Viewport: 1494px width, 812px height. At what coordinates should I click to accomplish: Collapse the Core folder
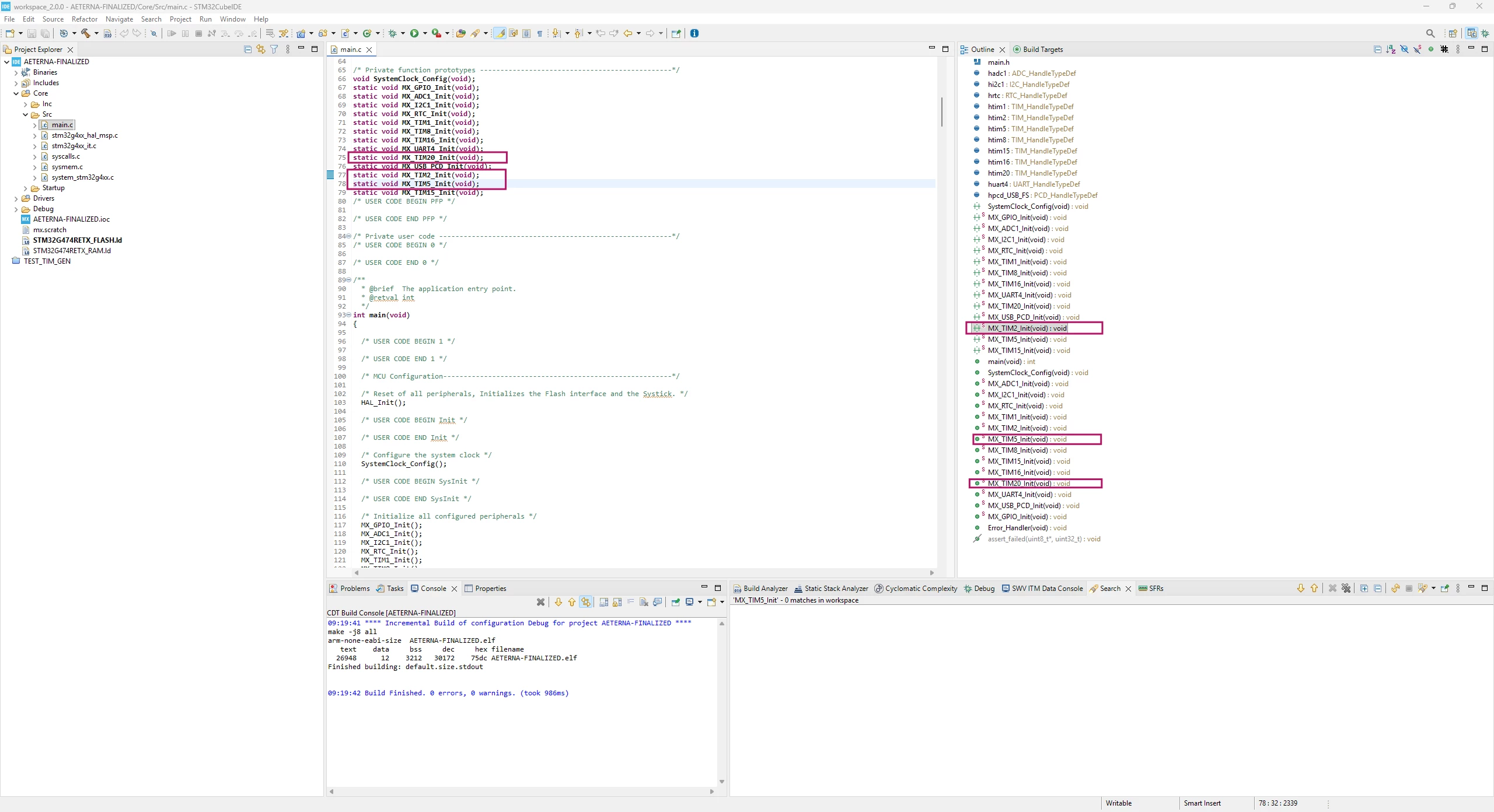tap(16, 93)
